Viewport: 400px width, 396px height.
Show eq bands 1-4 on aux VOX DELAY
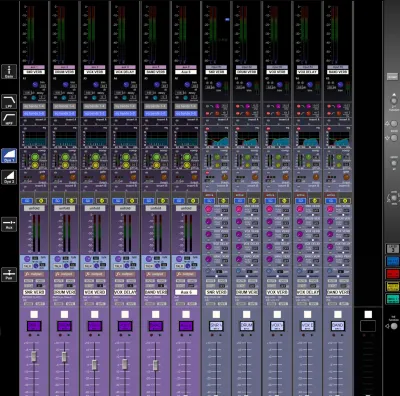point(125,106)
